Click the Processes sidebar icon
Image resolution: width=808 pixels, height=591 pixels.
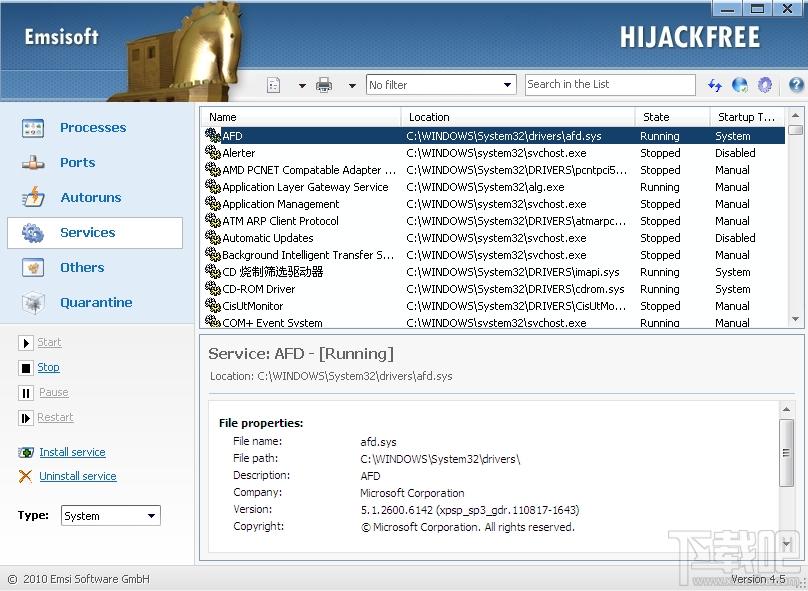33,128
